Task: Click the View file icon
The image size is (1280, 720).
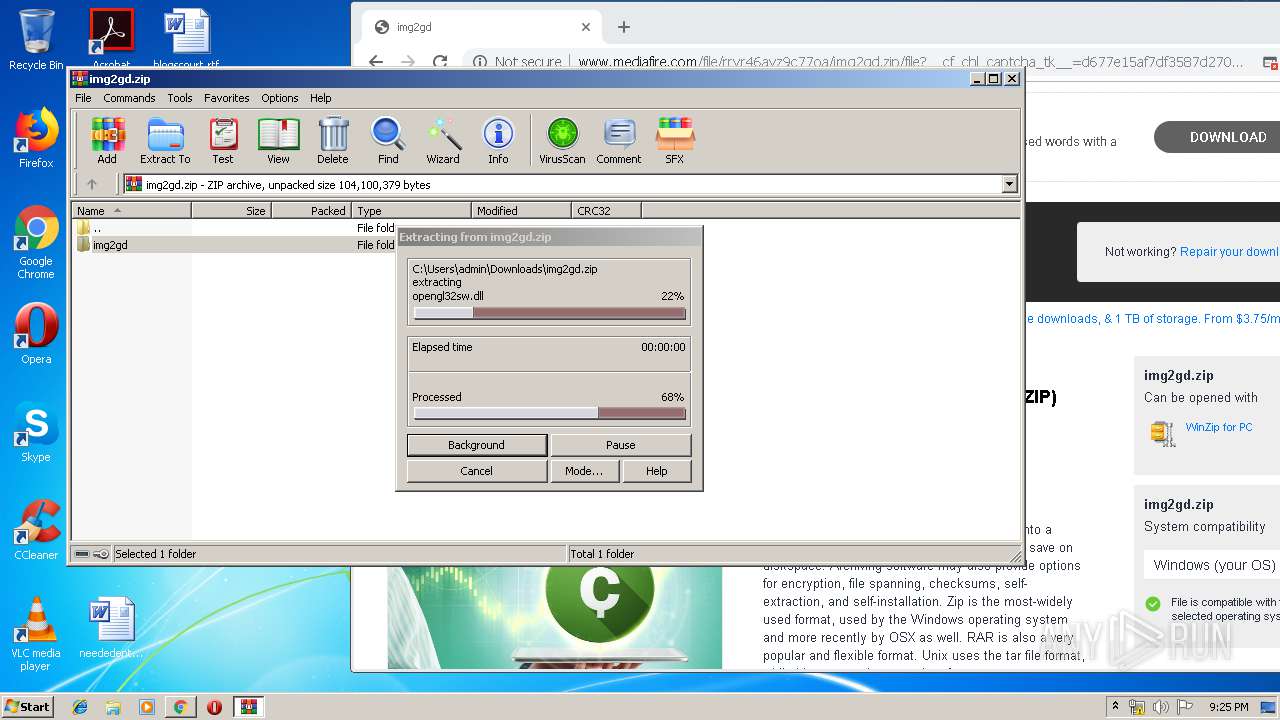Action: tap(278, 140)
